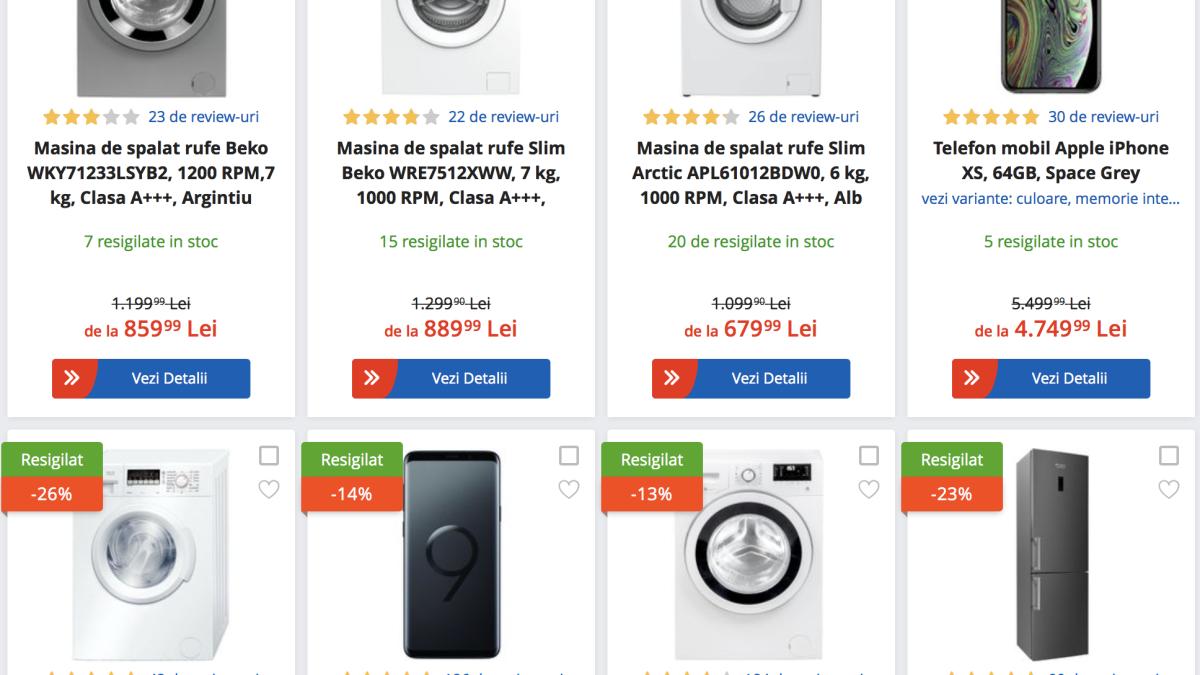Viewport: 1200px width, 675px height.
Task: Favorite the -26% washing machine with heart icon
Action: click(x=268, y=489)
